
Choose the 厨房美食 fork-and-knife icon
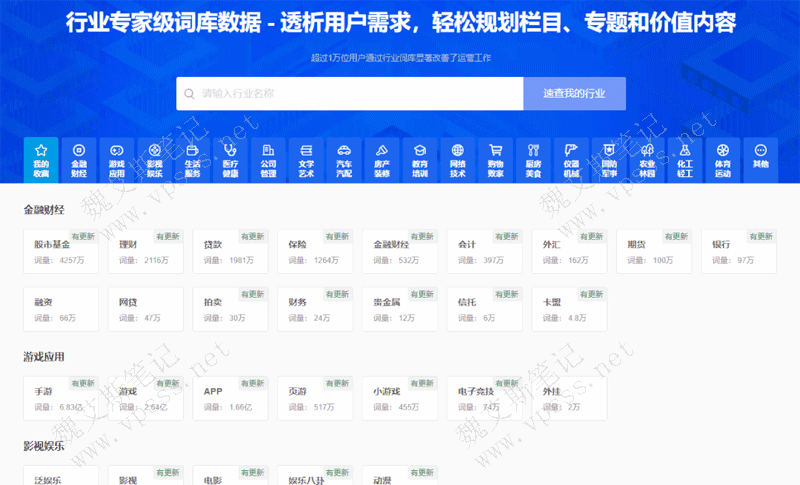(x=533, y=159)
